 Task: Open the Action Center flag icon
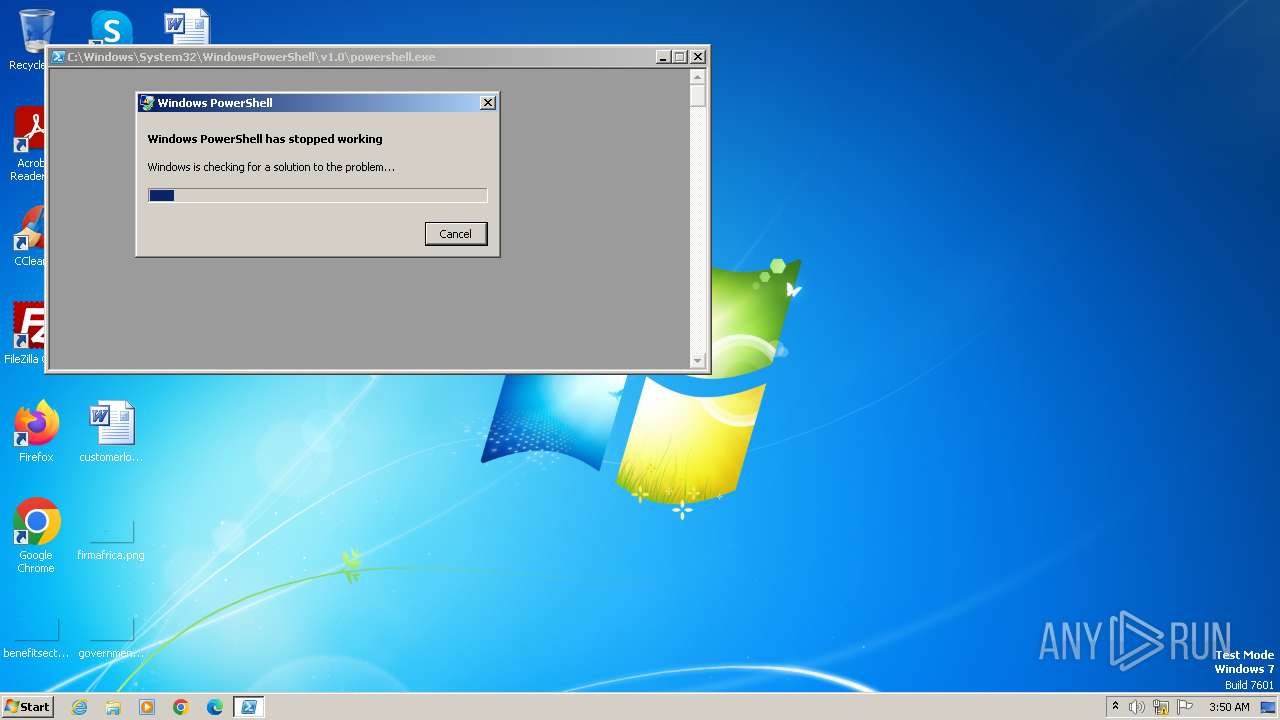pyautogui.click(x=1185, y=707)
